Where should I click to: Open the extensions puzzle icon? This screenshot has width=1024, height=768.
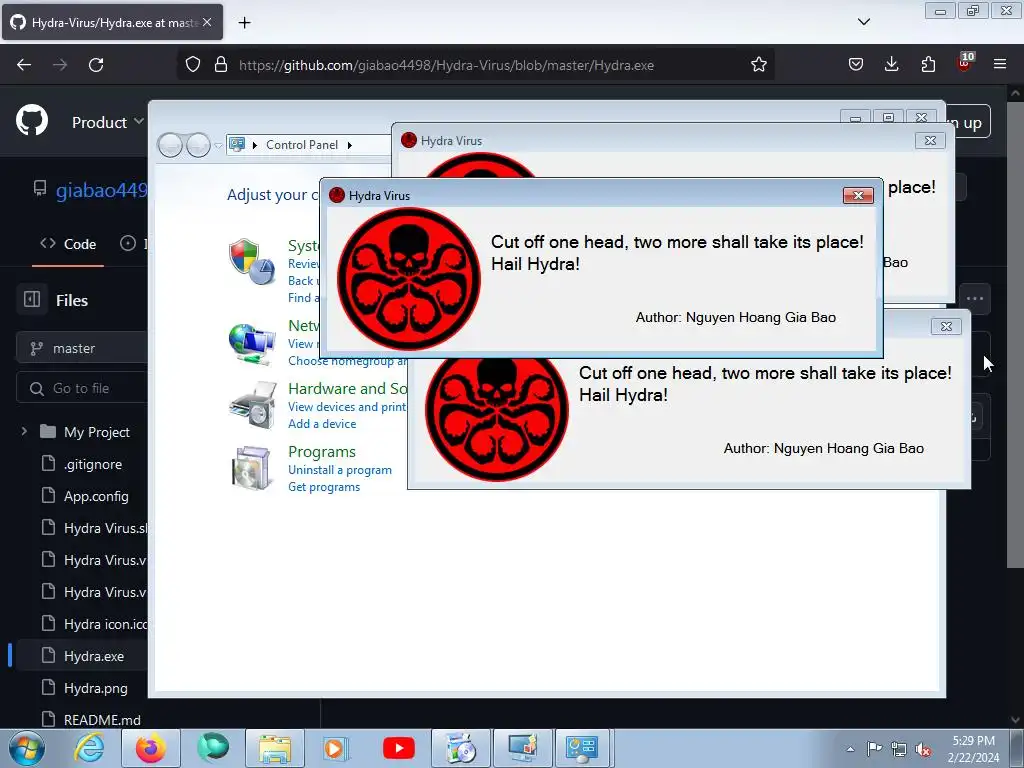pyautogui.click(x=928, y=64)
